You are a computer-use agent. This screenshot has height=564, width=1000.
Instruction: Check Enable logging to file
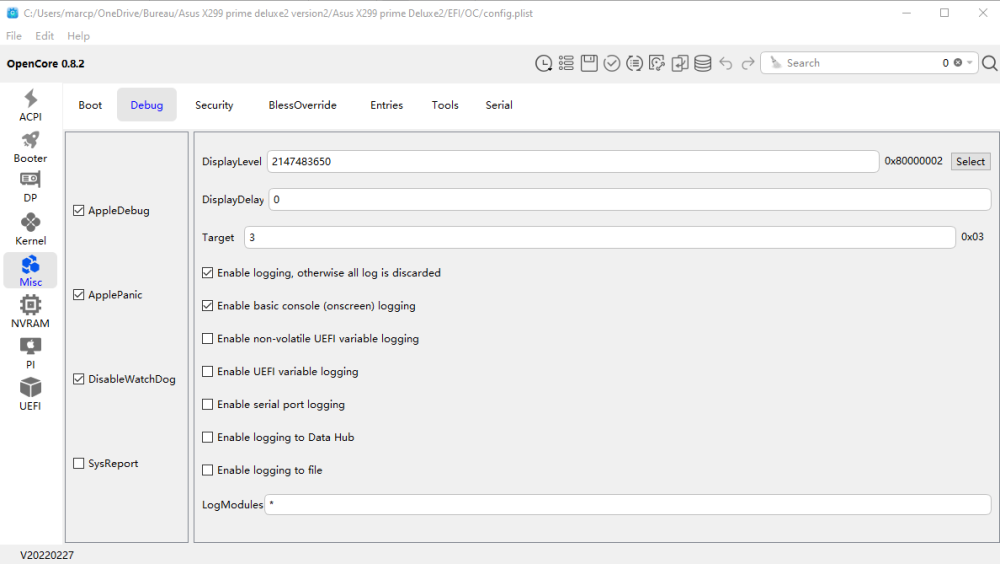click(207, 470)
